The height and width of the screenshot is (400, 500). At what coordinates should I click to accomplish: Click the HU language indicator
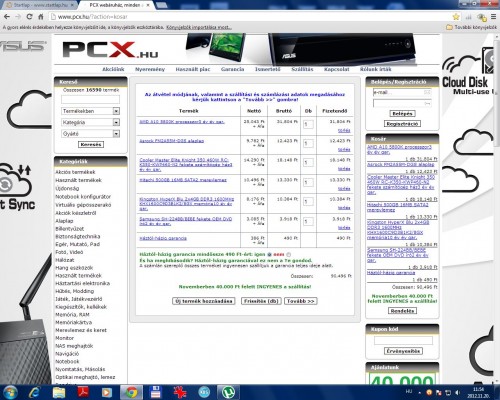click(409, 392)
